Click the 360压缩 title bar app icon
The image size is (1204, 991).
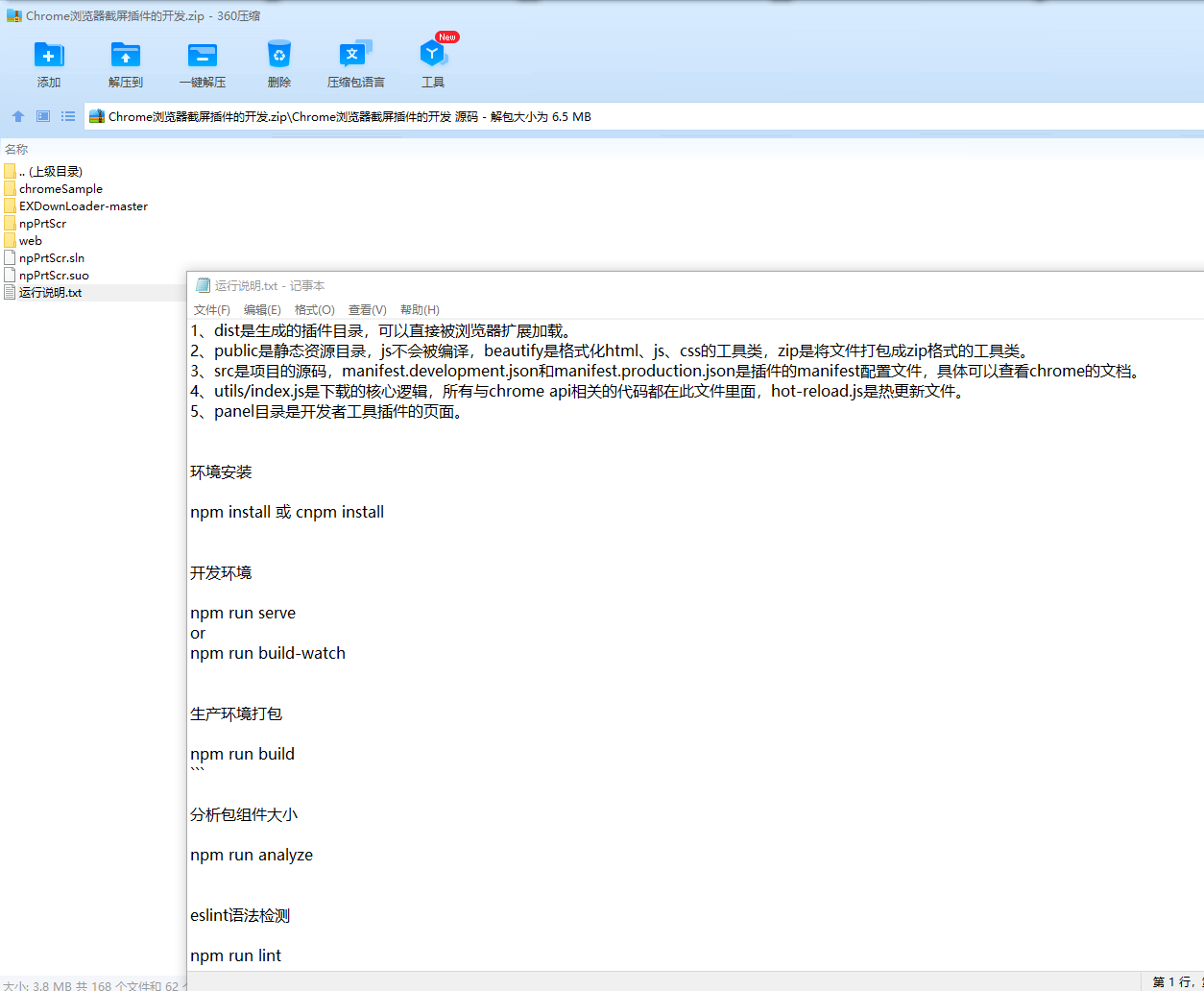pyautogui.click(x=14, y=15)
